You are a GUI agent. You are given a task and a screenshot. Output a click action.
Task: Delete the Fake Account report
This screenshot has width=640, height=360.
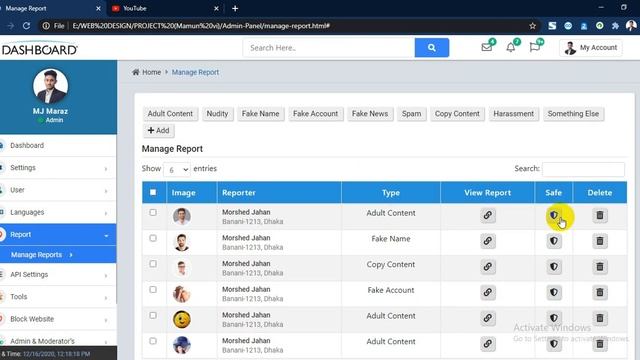click(600, 292)
